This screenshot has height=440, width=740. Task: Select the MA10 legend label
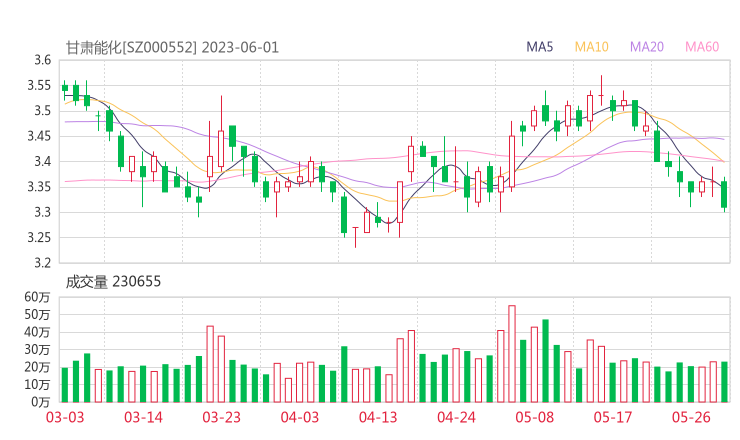pyautogui.click(x=591, y=47)
